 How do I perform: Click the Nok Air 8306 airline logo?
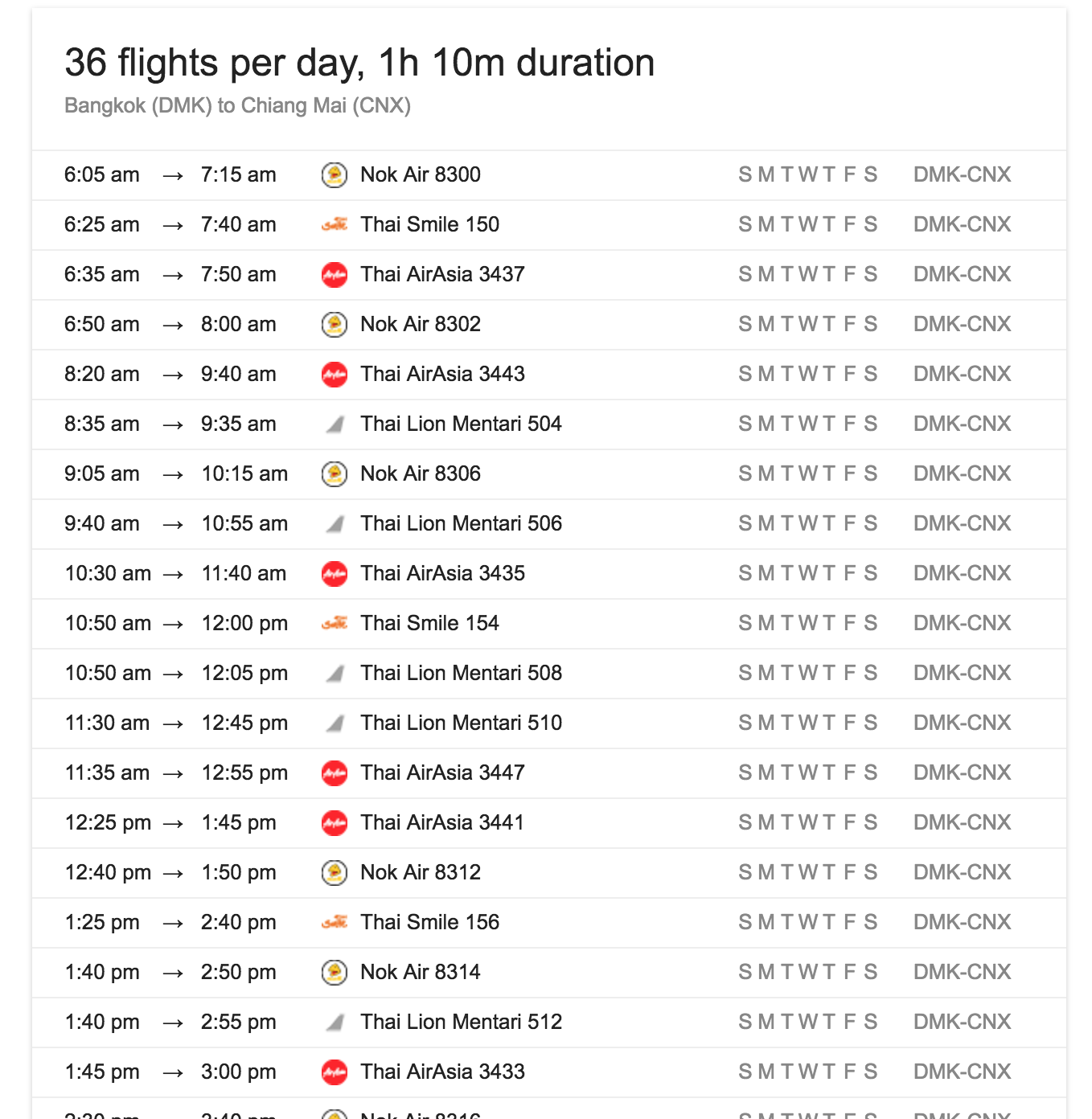tap(335, 473)
